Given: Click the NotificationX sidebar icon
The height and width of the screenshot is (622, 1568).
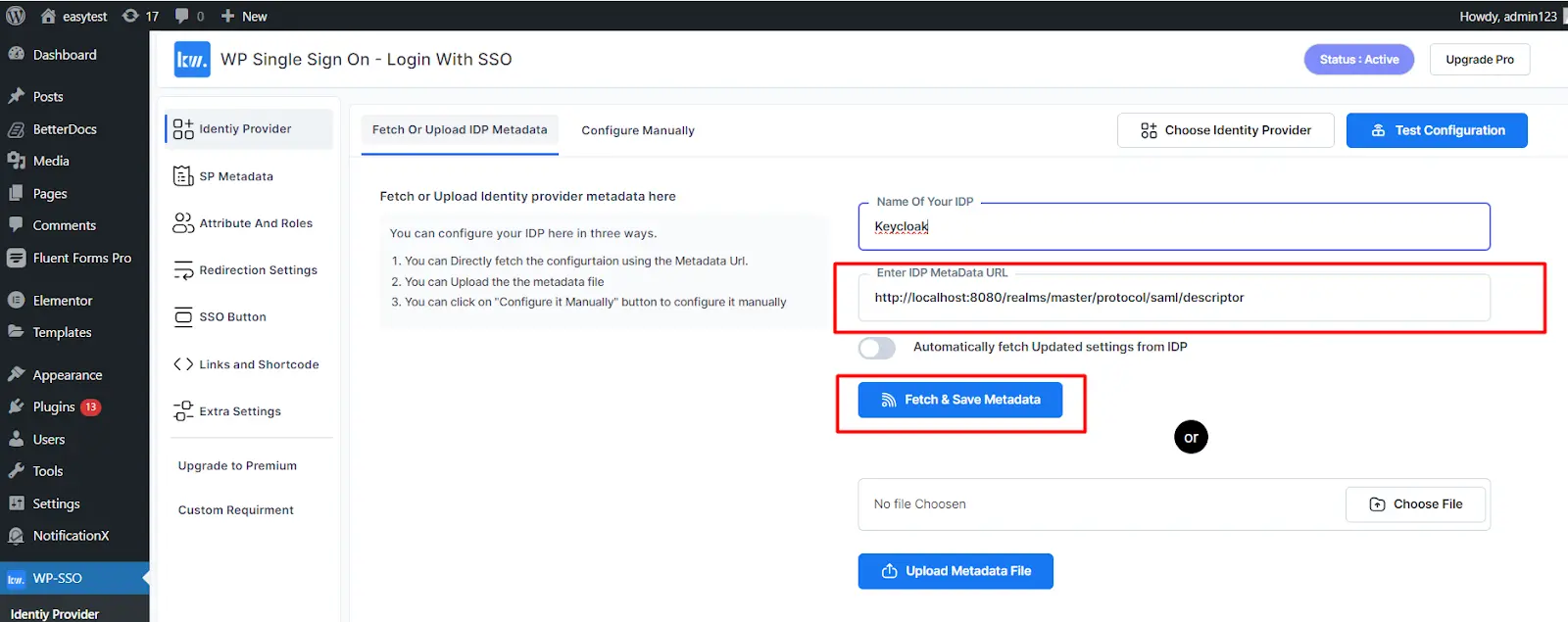Looking at the screenshot, I should coord(16,535).
